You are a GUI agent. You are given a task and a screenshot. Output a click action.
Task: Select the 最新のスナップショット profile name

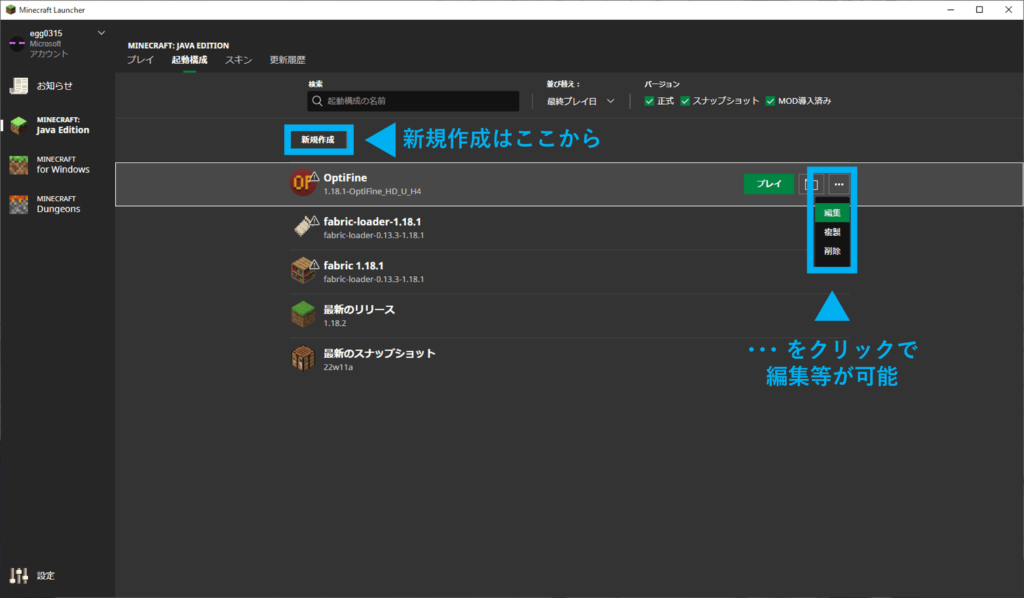tap(379, 353)
